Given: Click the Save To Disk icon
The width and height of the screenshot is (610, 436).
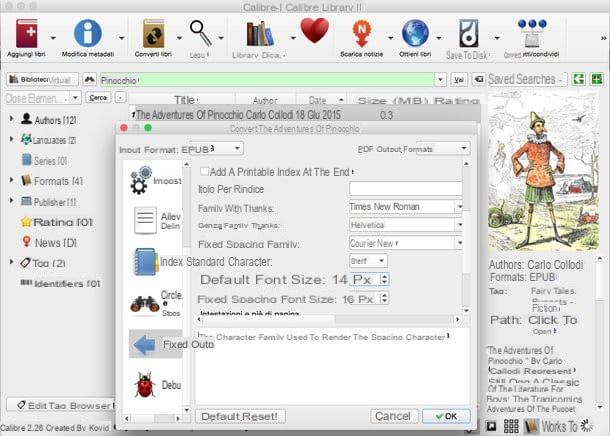Looking at the screenshot, I should click(x=468, y=33).
